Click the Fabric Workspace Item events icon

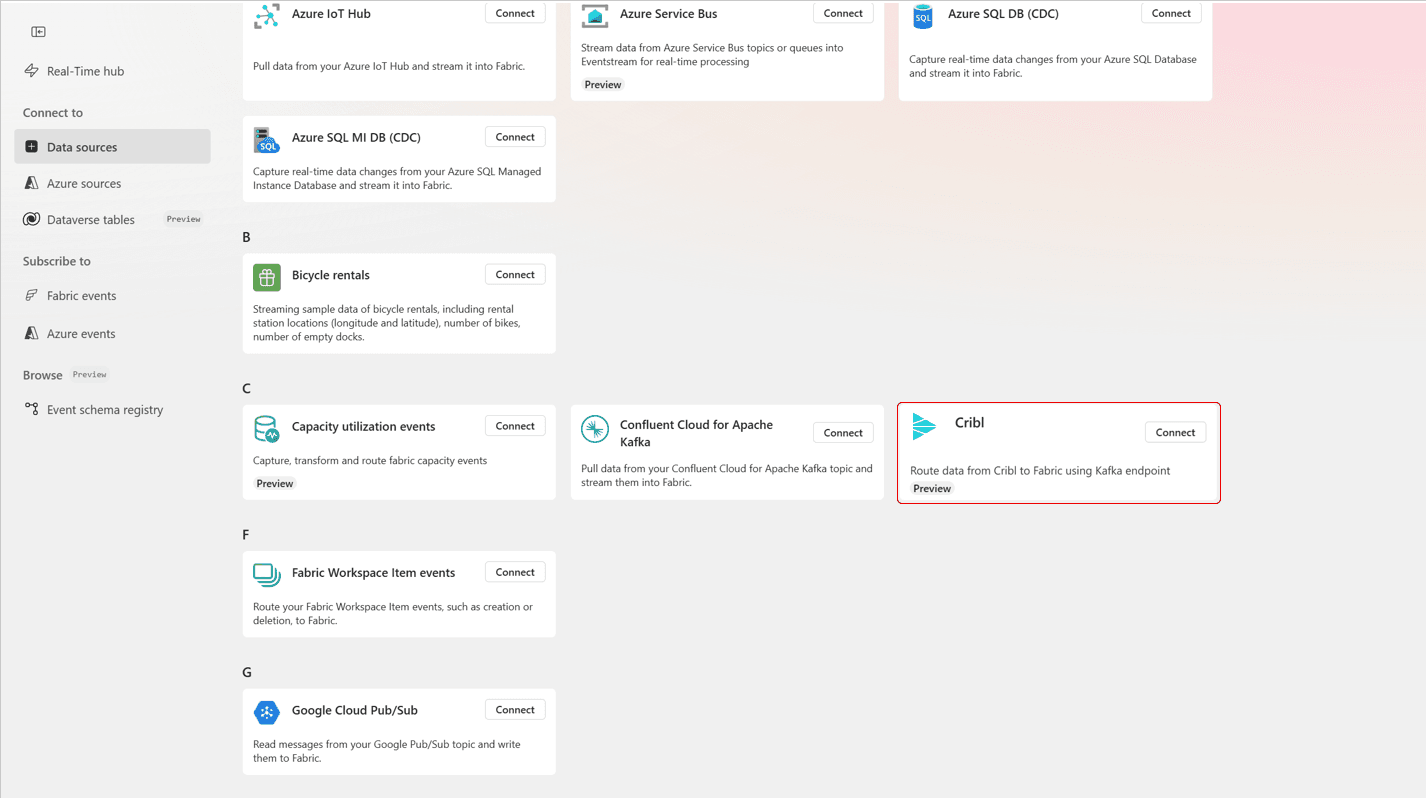[x=267, y=575]
